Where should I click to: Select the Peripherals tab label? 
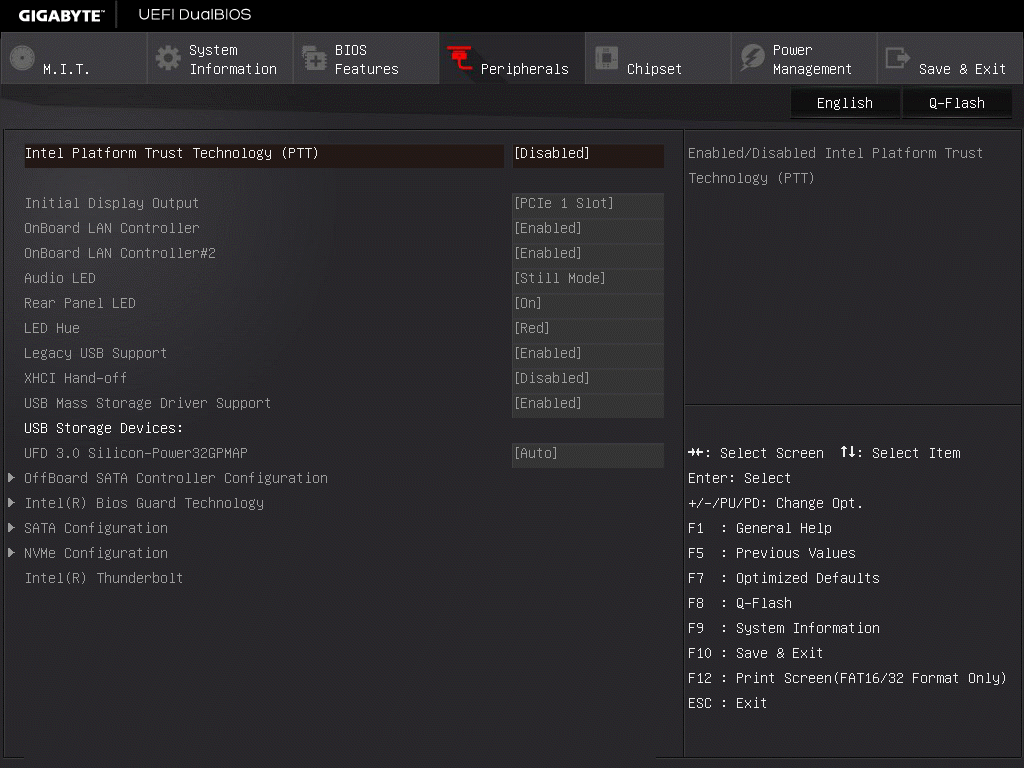pyautogui.click(x=524, y=69)
